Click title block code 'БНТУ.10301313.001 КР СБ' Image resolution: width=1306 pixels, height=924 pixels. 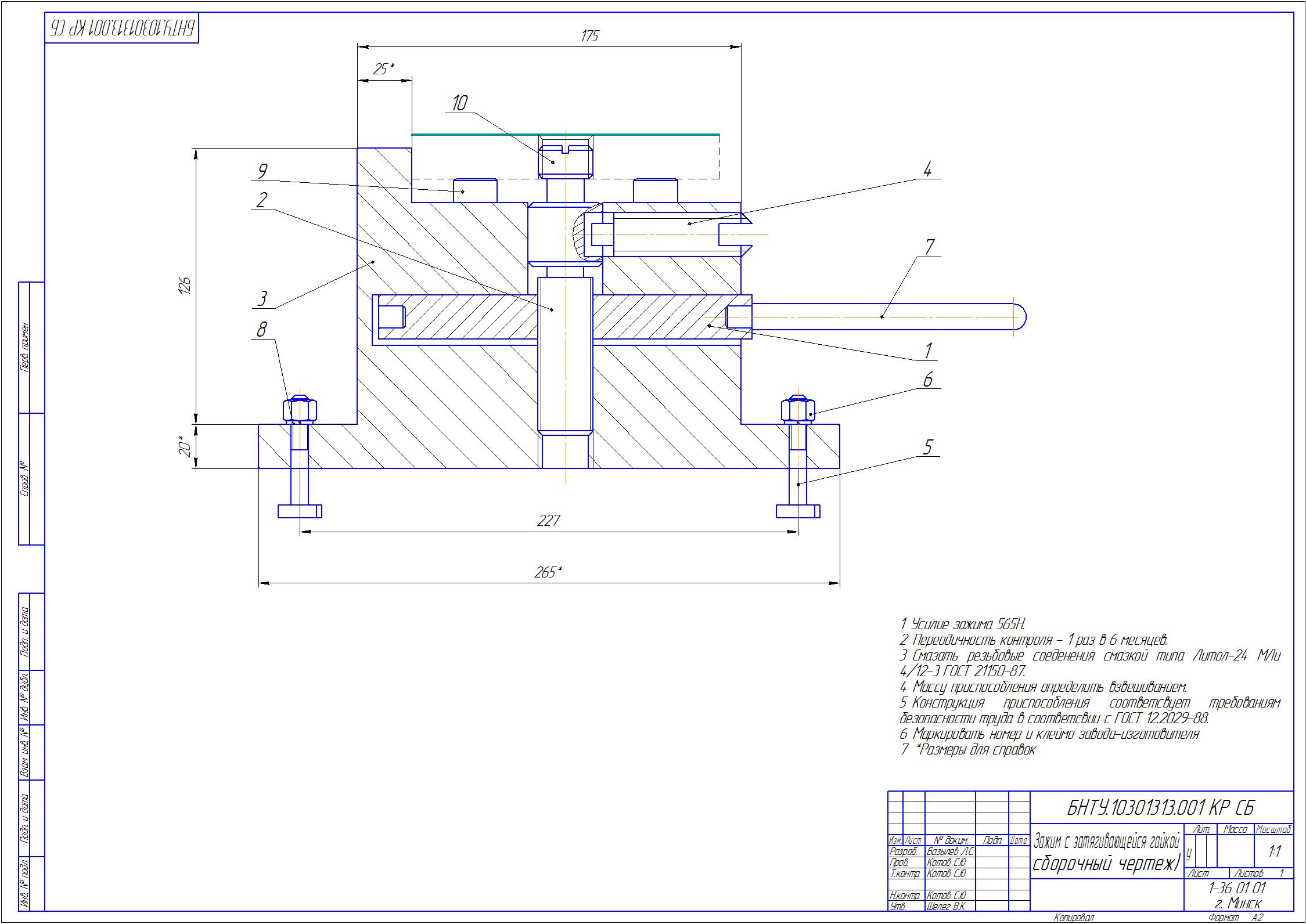[1160, 807]
